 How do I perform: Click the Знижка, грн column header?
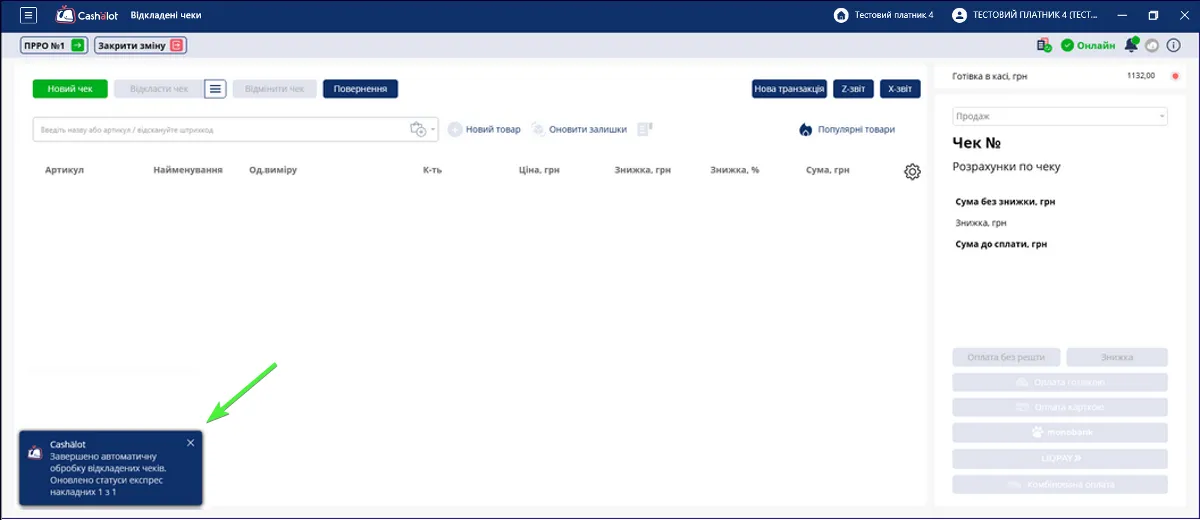click(643, 170)
